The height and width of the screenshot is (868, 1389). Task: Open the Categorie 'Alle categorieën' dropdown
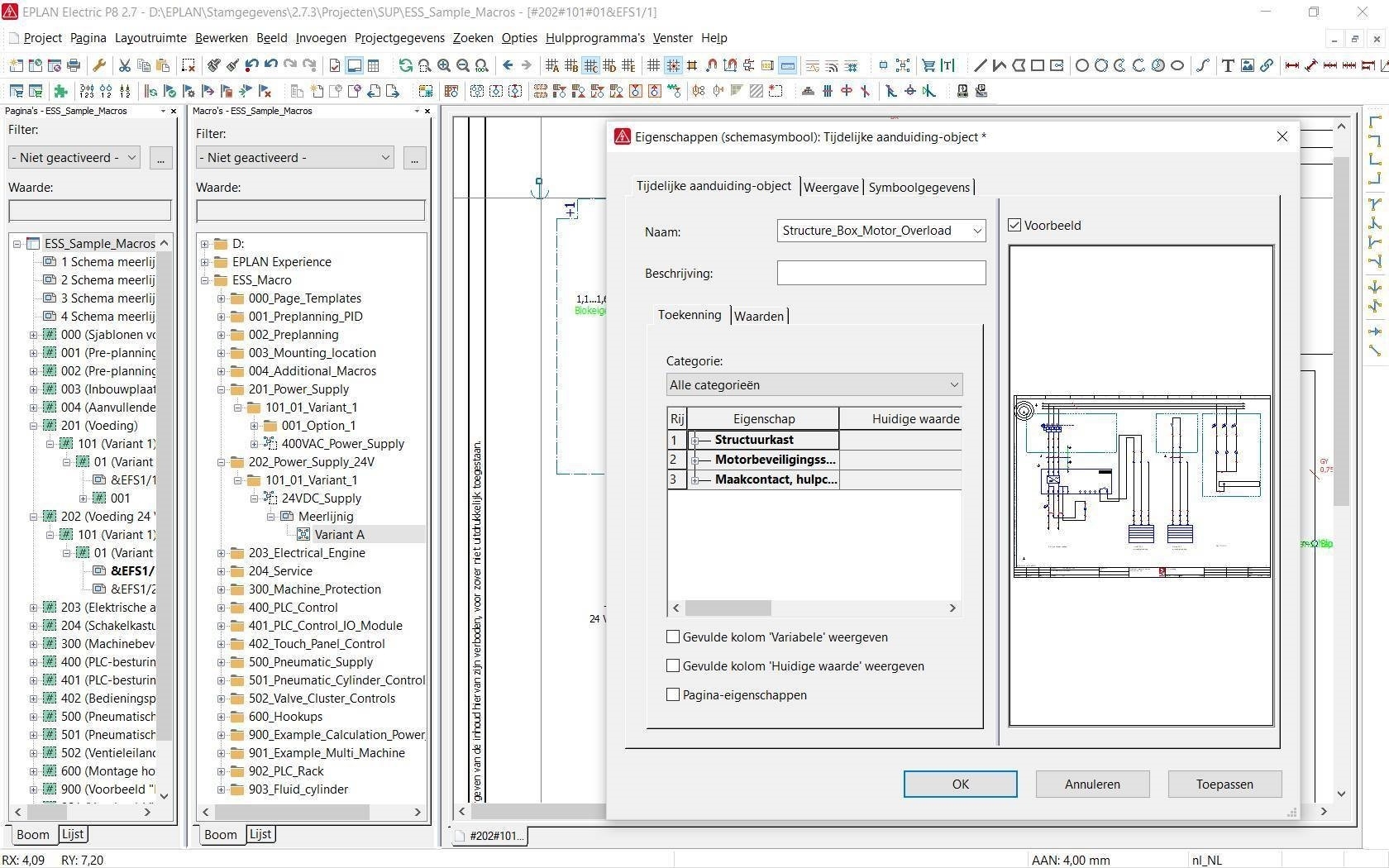(814, 384)
